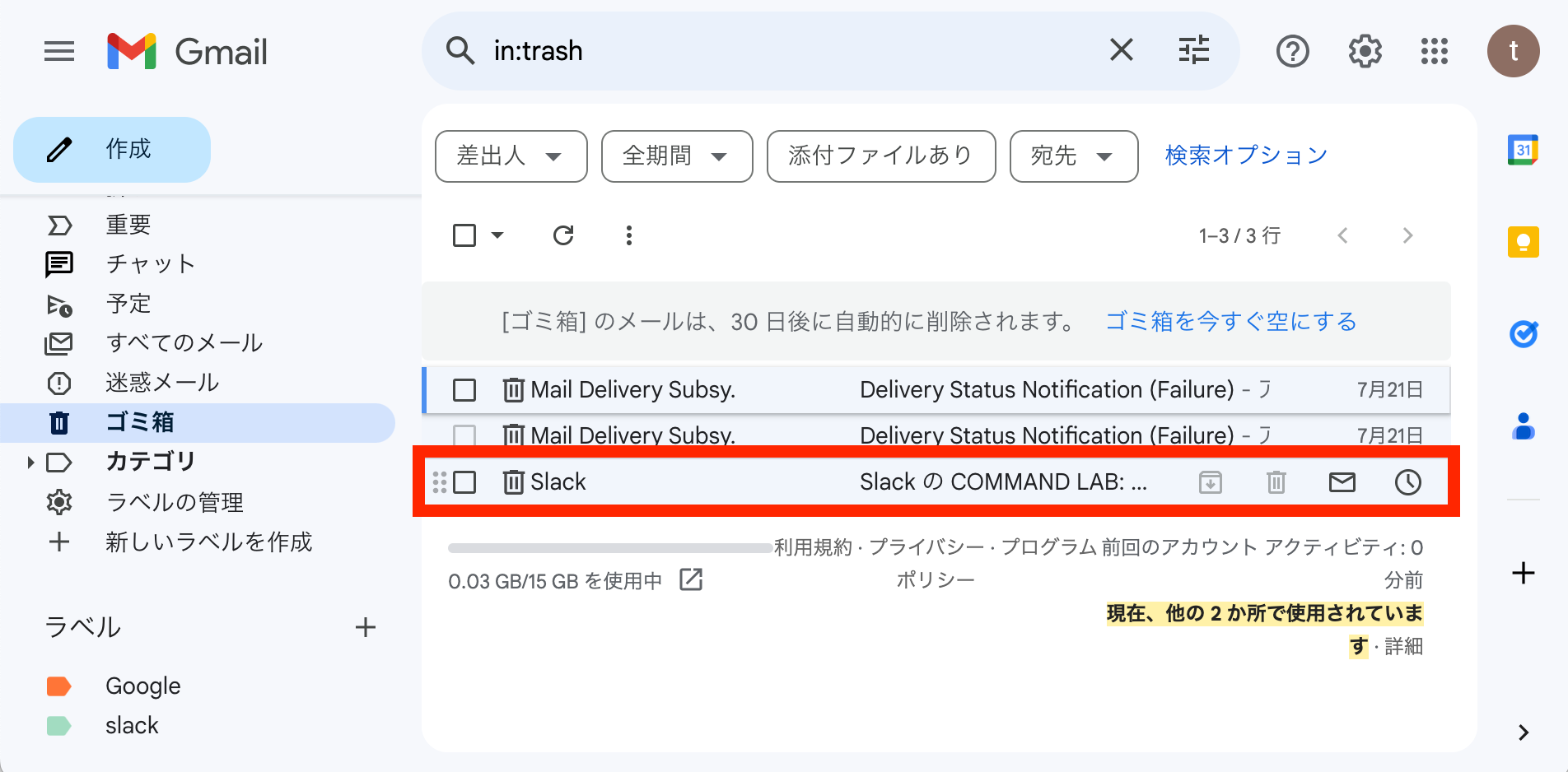Click the 作成 compose button

[x=112, y=150]
